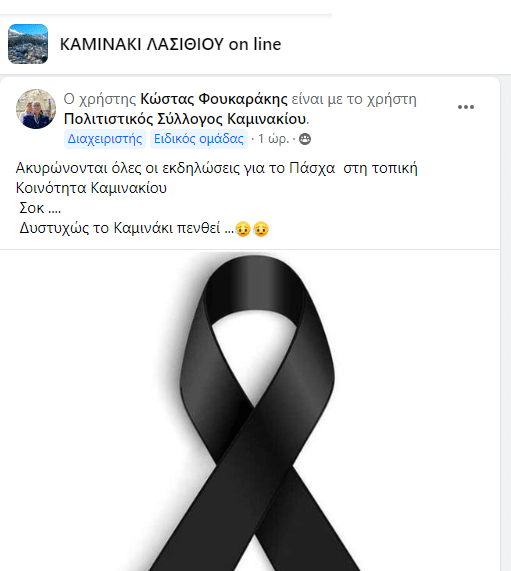Open the post via the 1 ώρ. timestamp
Screen dimensions: 511x571
pyautogui.click(x=273, y=139)
